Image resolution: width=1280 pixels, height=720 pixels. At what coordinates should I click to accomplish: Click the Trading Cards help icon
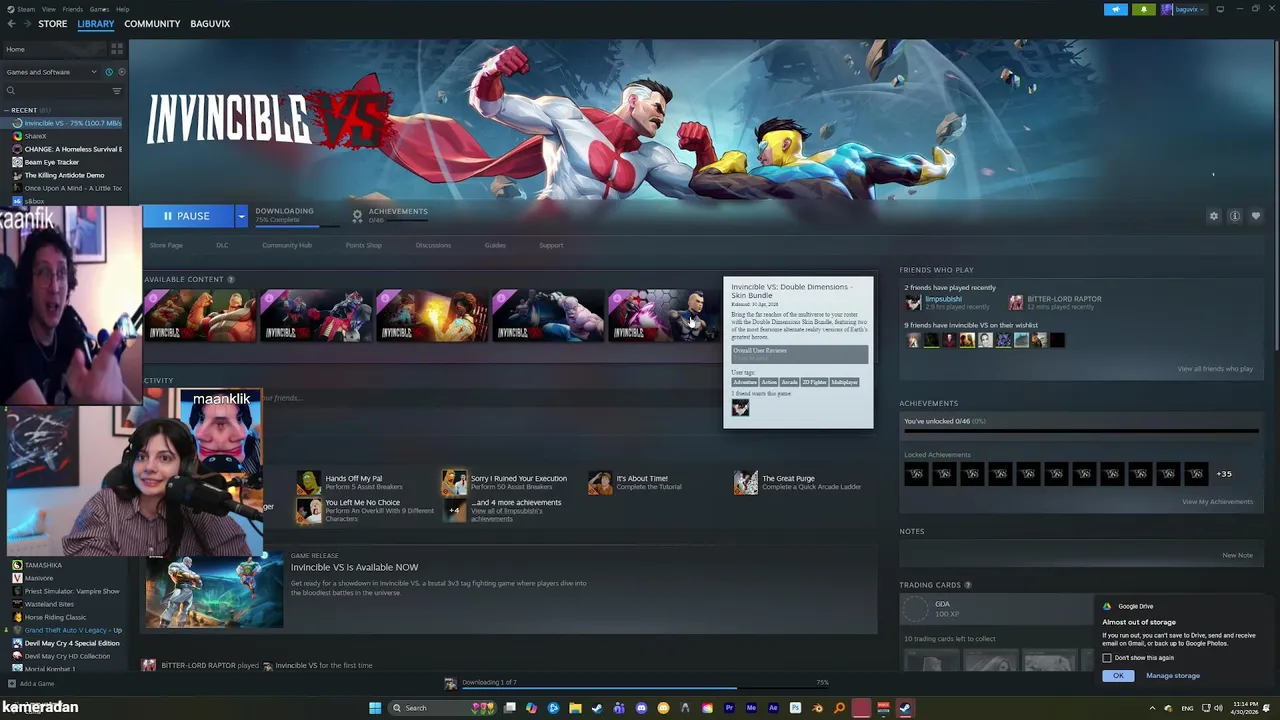[x=968, y=585]
